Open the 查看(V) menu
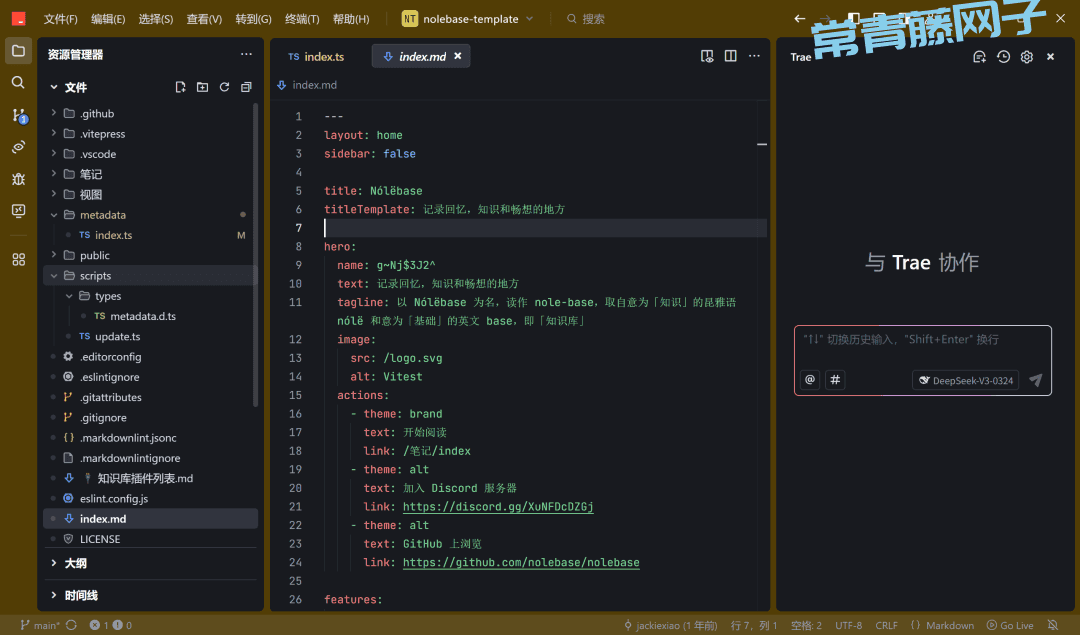 click(x=204, y=19)
